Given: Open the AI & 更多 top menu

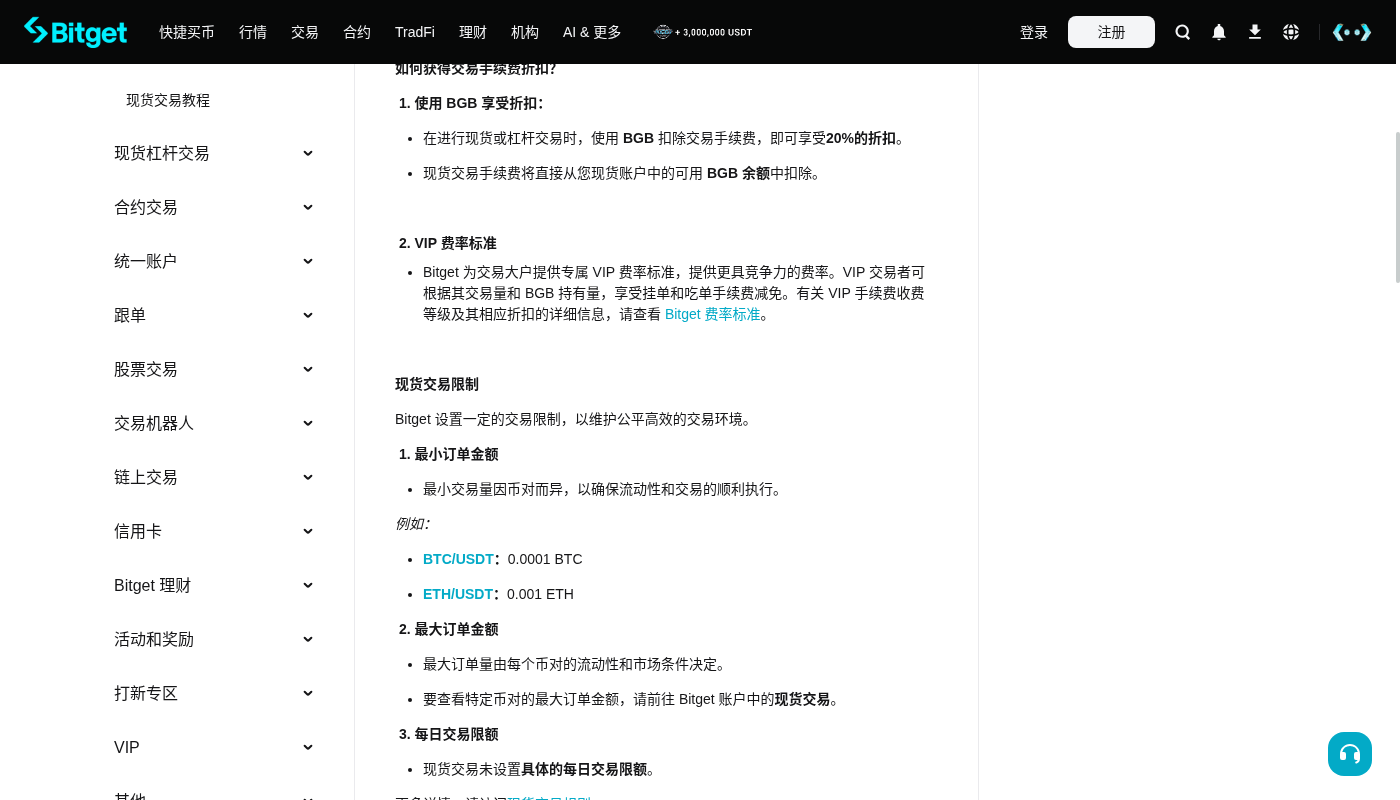Looking at the screenshot, I should click(592, 32).
